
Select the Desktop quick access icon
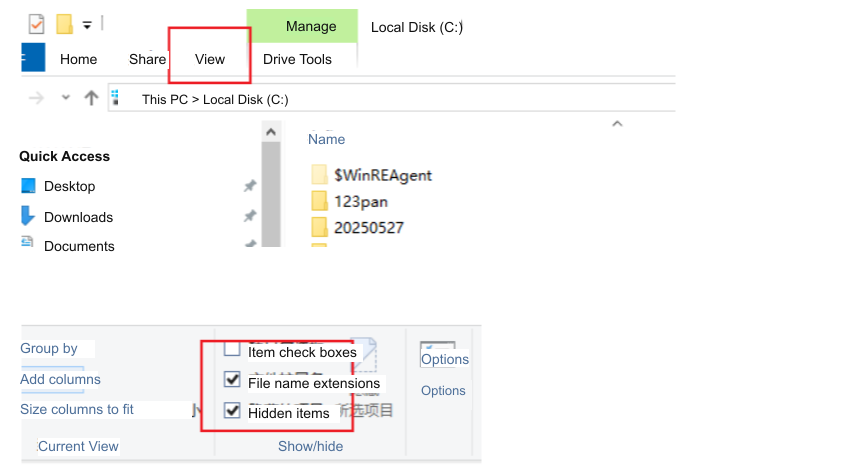point(28,185)
